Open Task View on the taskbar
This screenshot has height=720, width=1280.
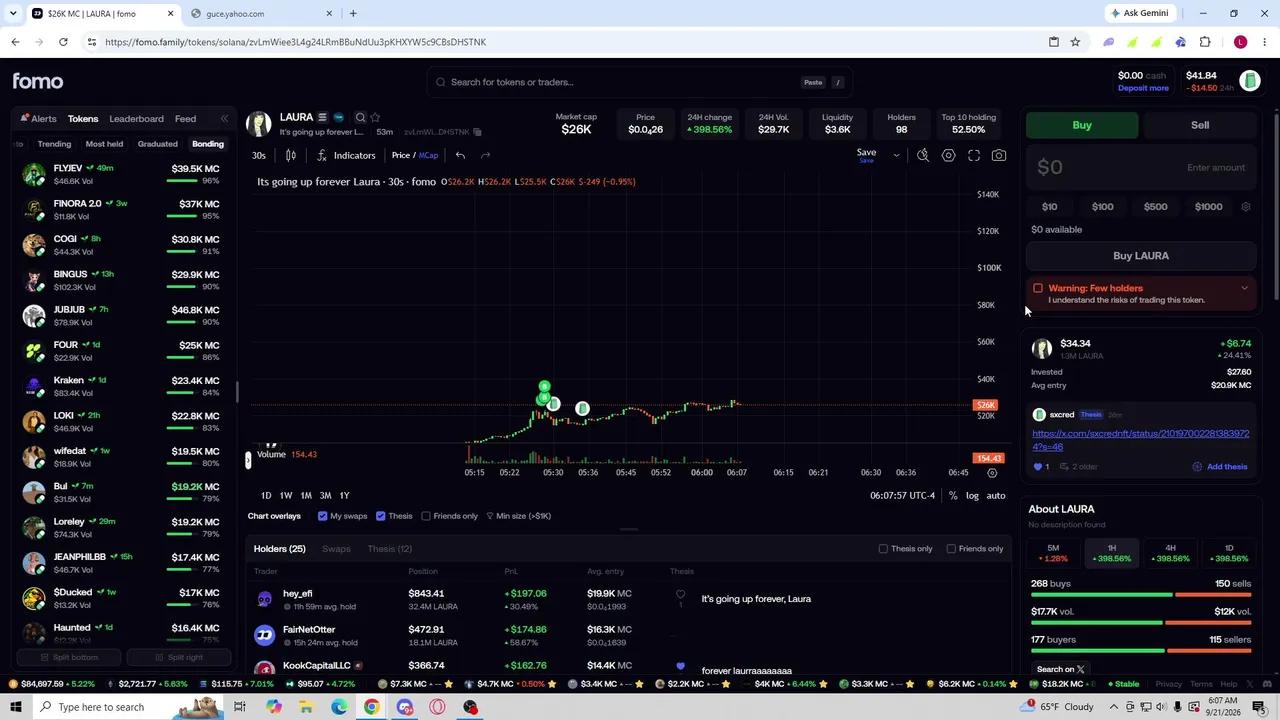click(x=239, y=707)
